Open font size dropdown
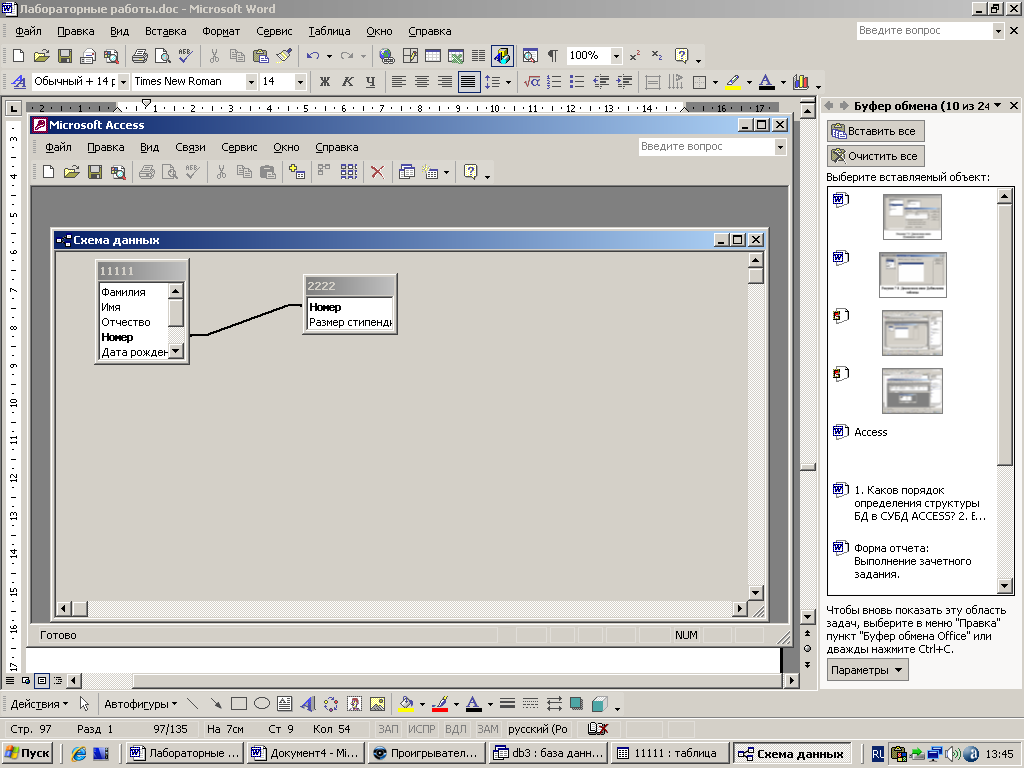Image resolution: width=1024 pixels, height=768 pixels. (x=300, y=82)
